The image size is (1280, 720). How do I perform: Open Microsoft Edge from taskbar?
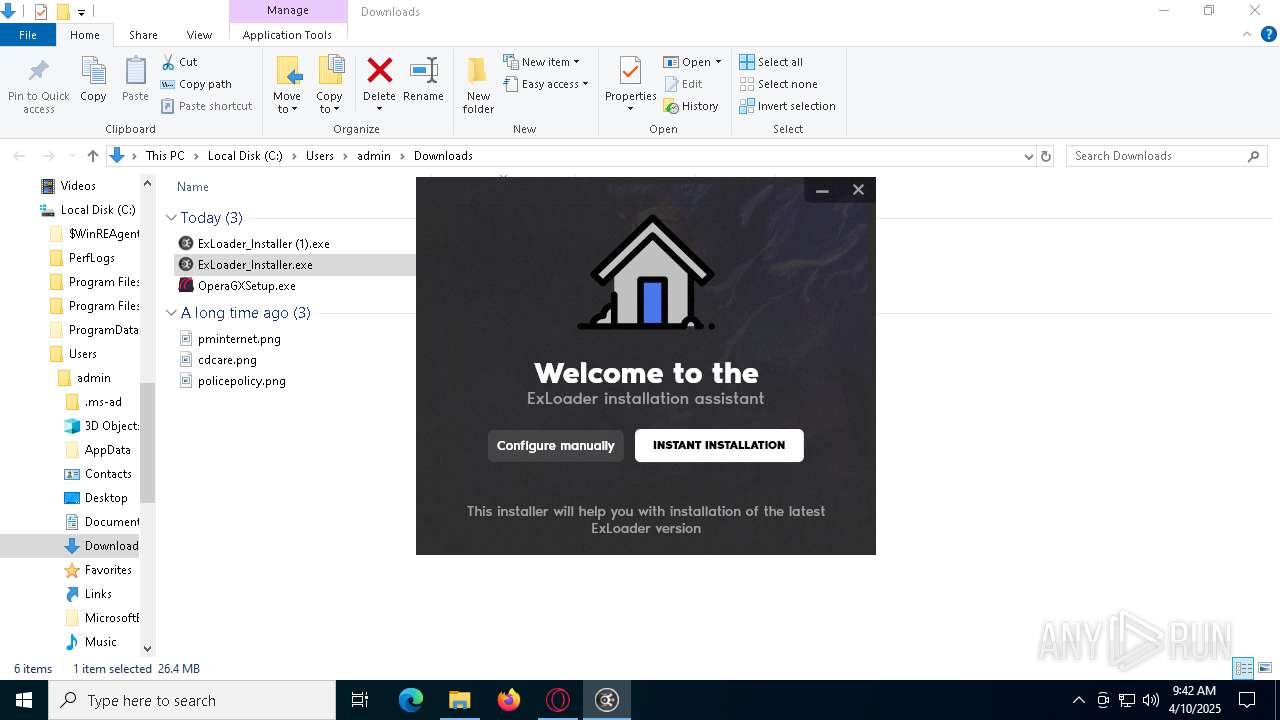pyautogui.click(x=411, y=700)
